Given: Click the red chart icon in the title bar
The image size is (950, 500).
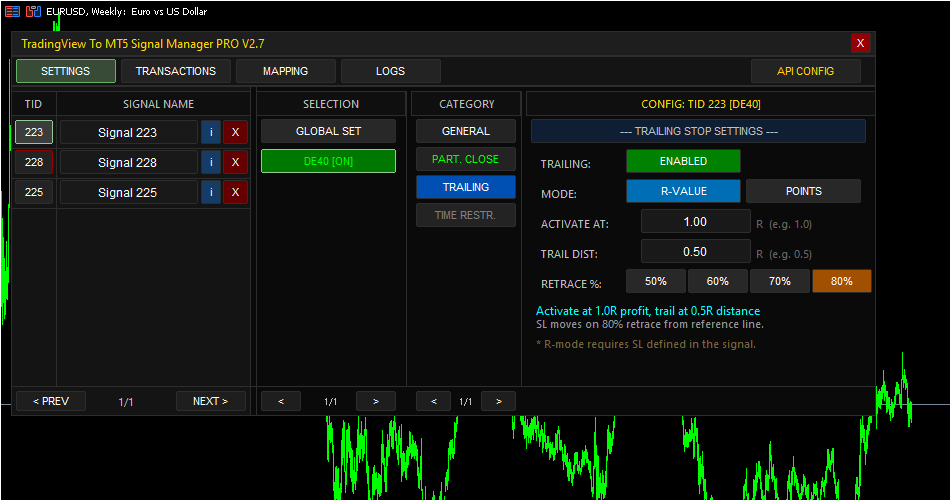Looking at the screenshot, I should (x=33, y=11).
